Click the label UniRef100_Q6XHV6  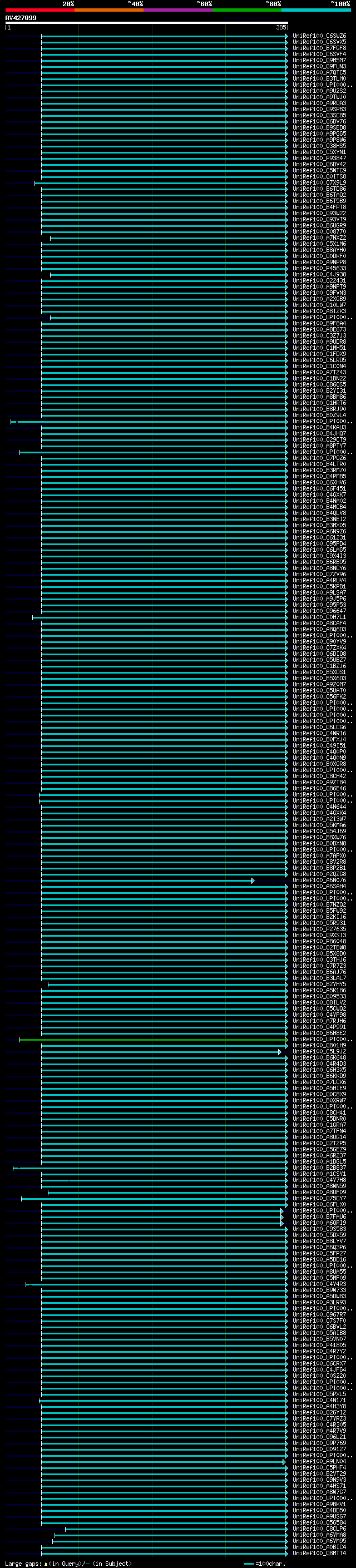(x=319, y=482)
